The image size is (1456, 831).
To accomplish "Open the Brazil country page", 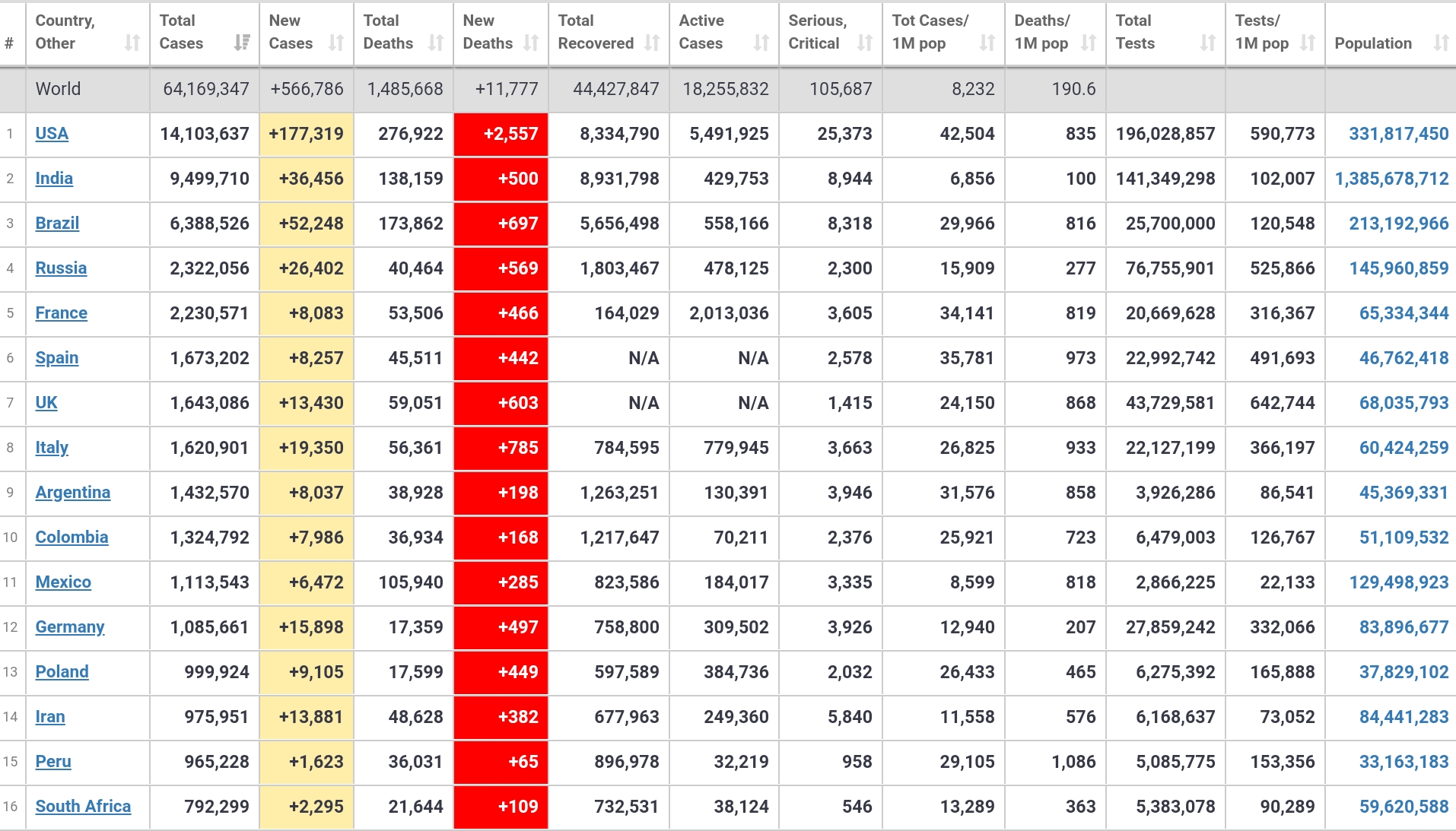I will click(57, 224).
